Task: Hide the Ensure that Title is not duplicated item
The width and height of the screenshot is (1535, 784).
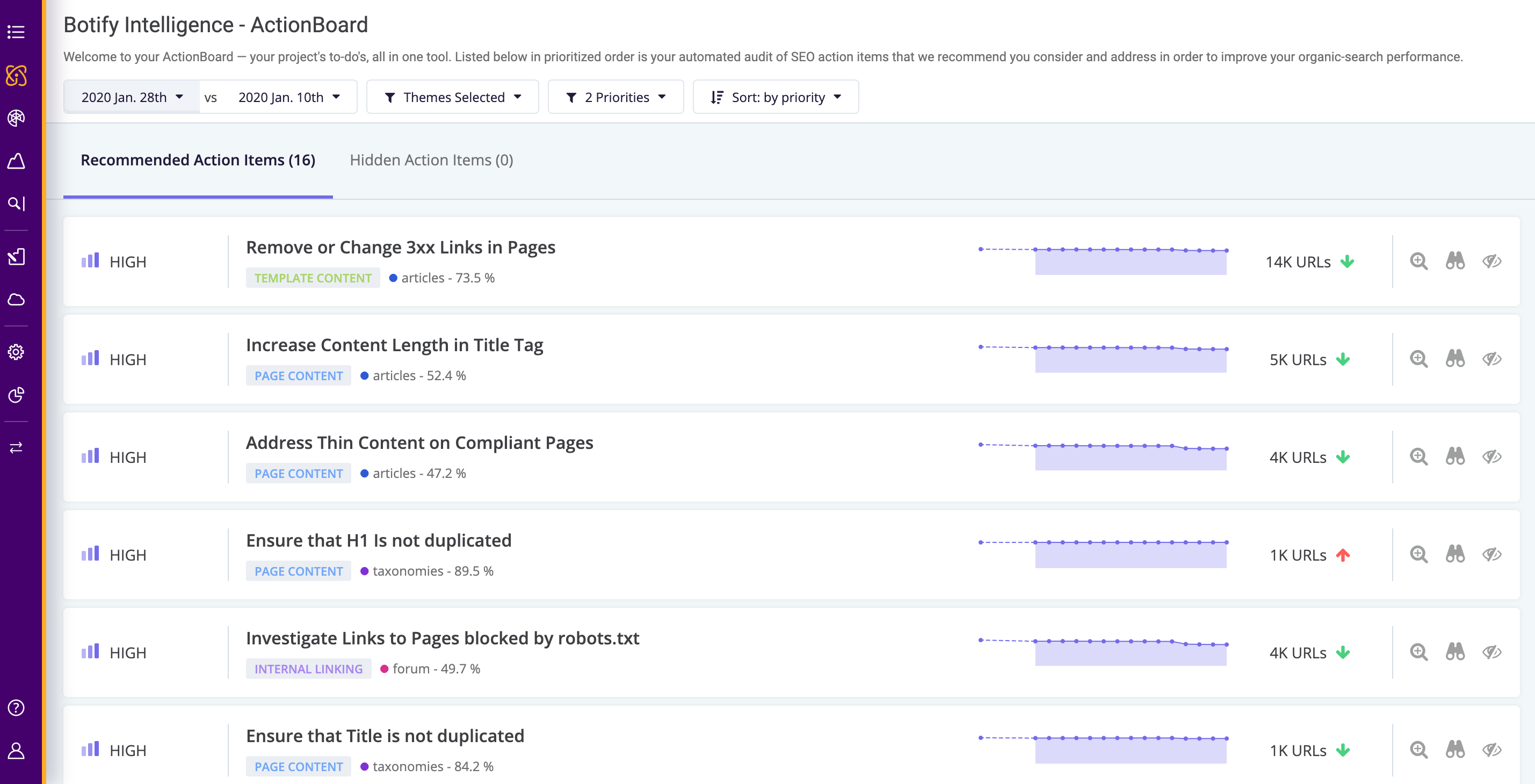Action: [1491, 750]
